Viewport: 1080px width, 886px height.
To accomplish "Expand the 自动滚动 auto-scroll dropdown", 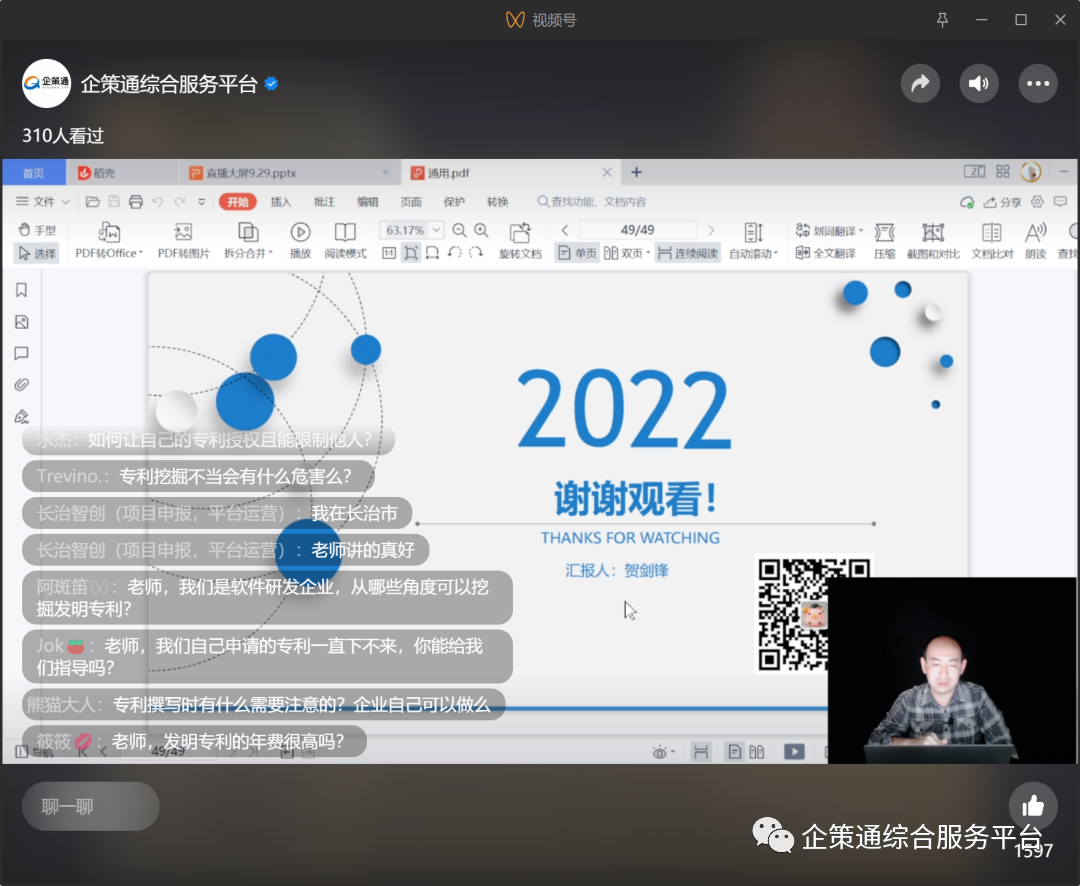I will point(777,253).
